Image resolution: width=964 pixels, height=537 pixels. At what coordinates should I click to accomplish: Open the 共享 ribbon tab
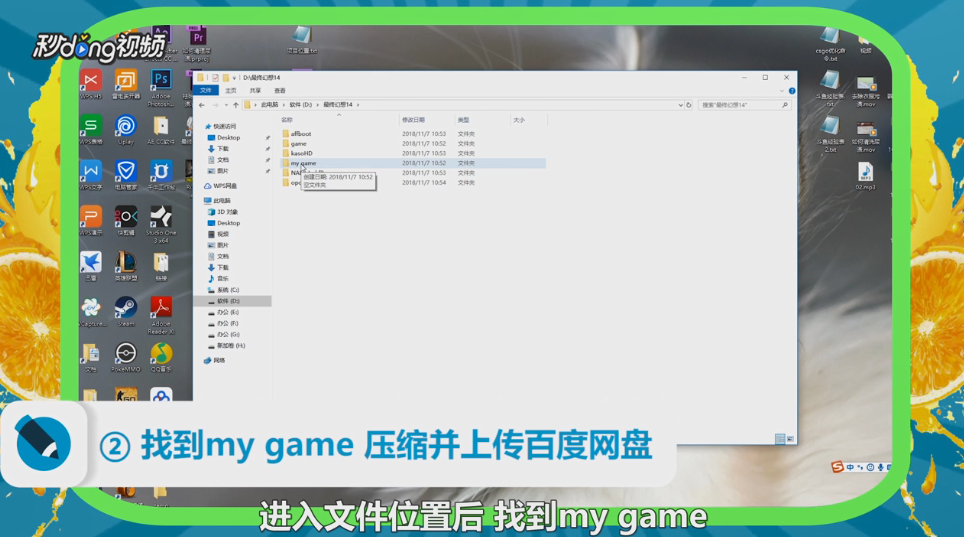tap(255, 91)
